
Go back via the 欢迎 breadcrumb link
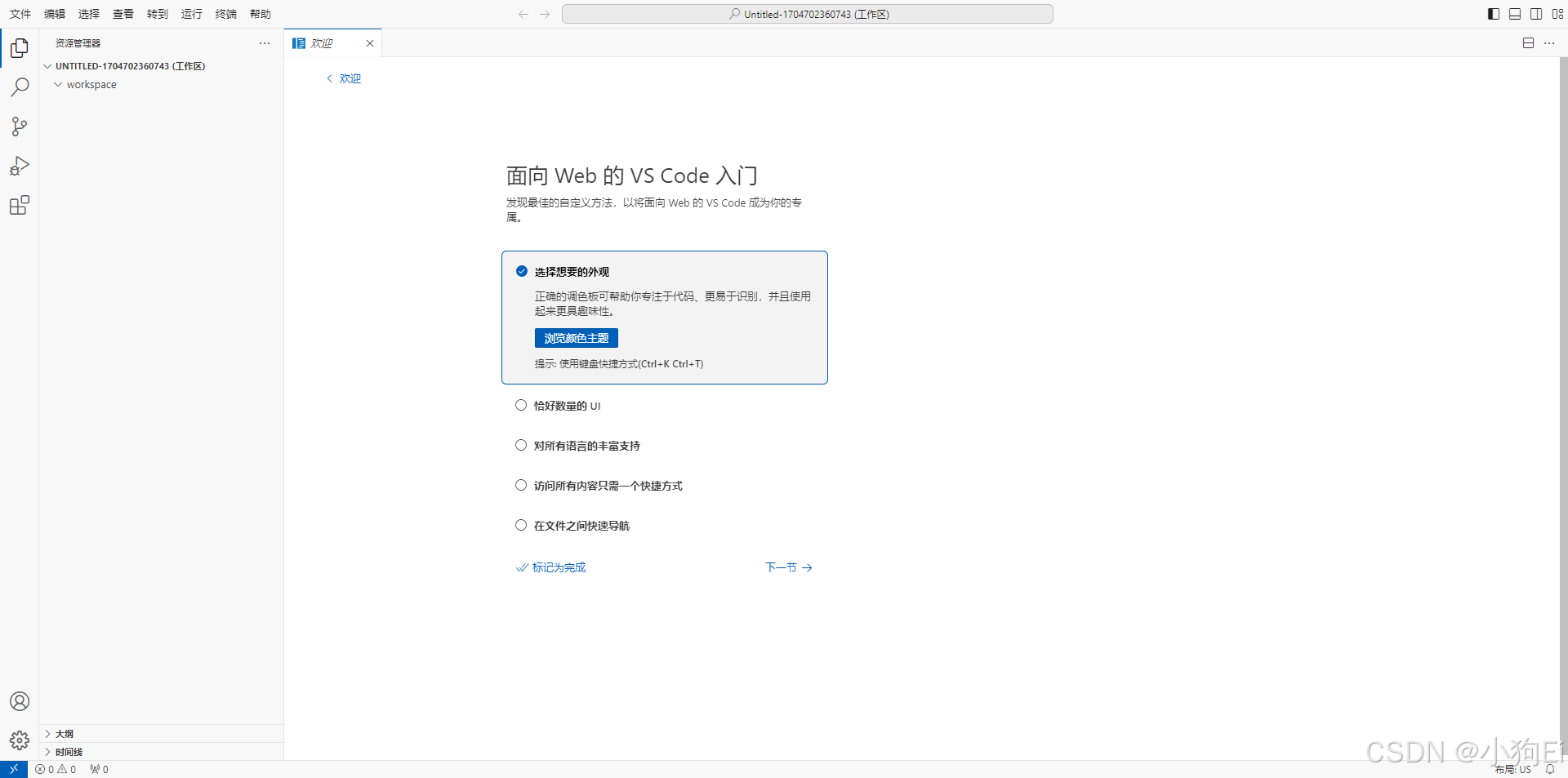pyautogui.click(x=344, y=78)
